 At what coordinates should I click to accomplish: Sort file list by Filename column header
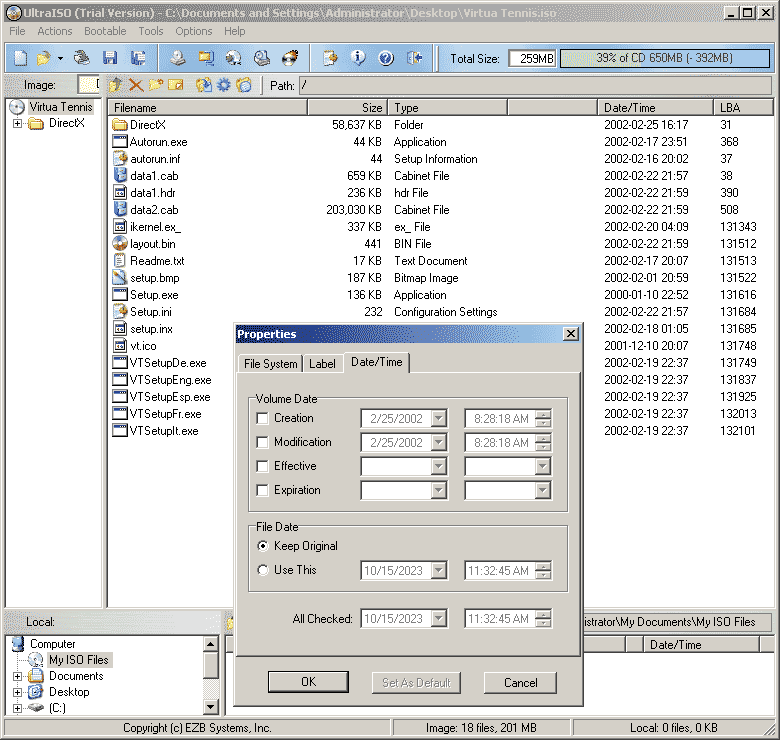tap(207, 107)
